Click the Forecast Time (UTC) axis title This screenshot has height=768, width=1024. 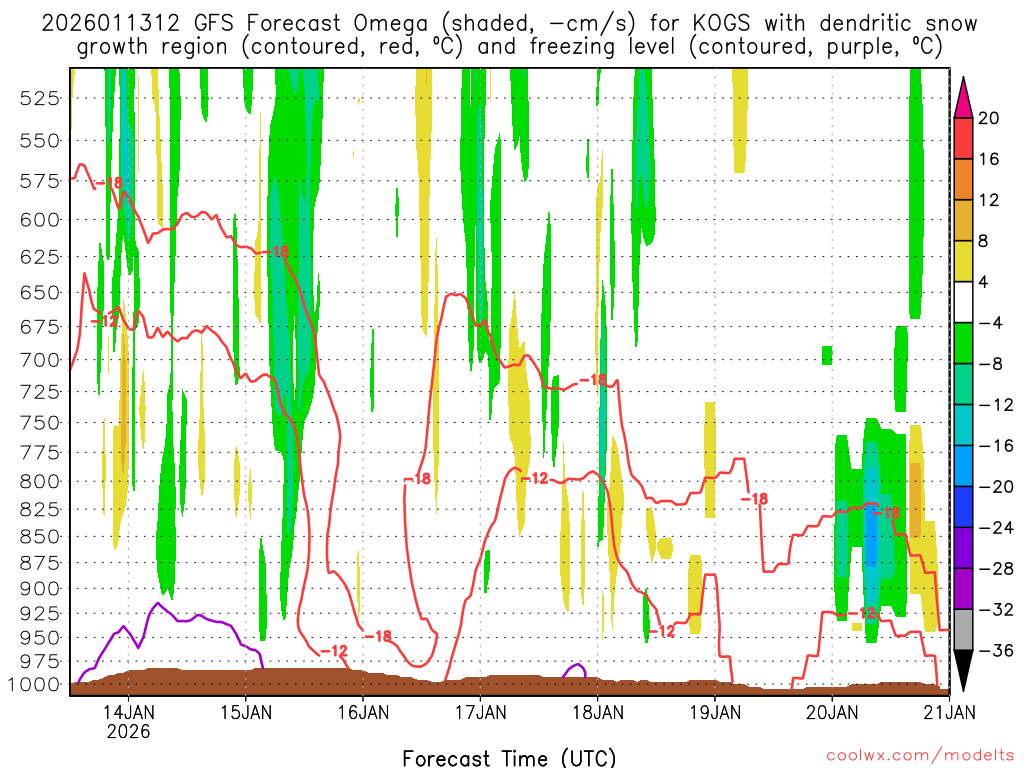point(509,758)
